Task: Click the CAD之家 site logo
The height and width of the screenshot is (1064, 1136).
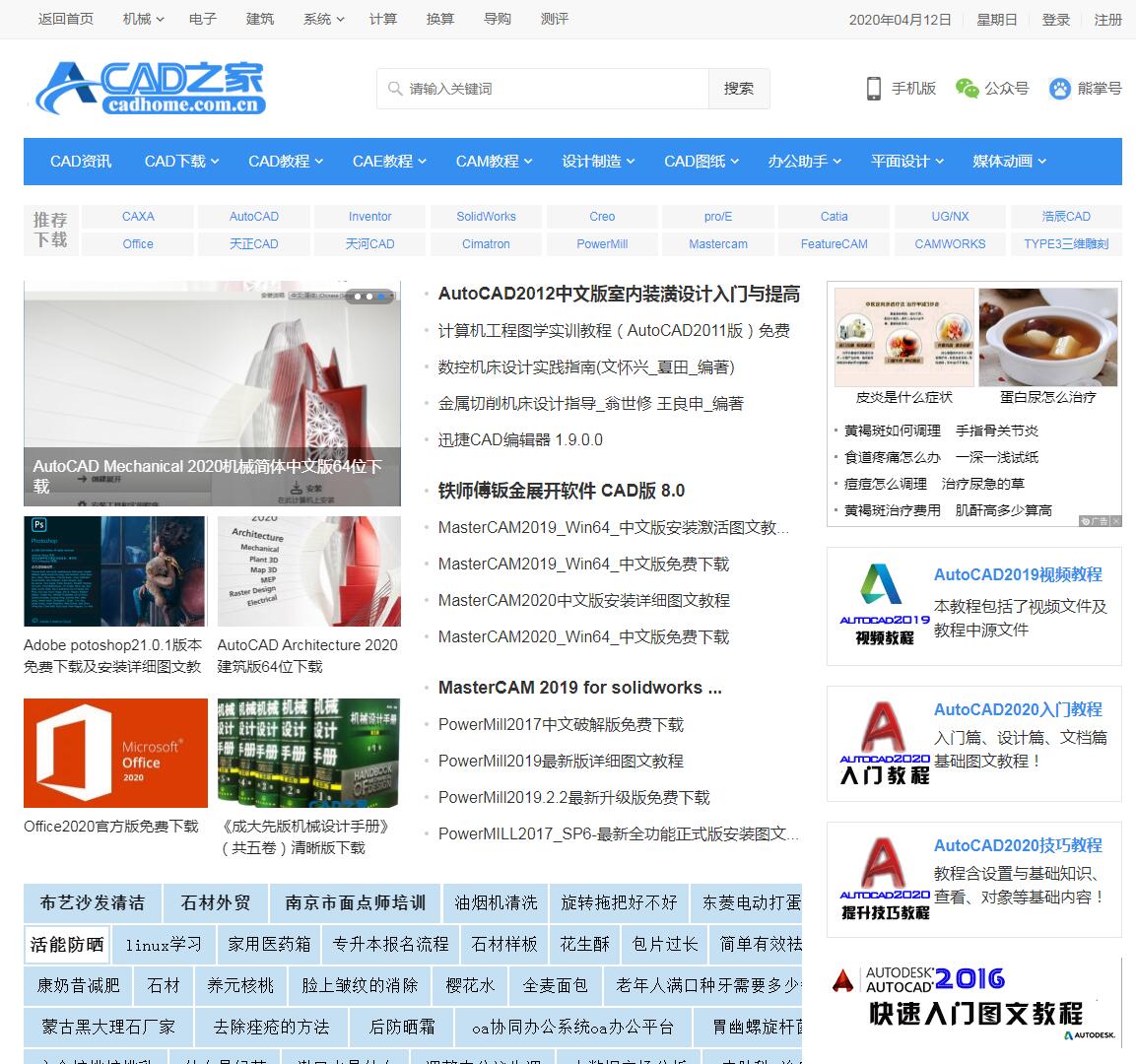Action: click(151, 89)
